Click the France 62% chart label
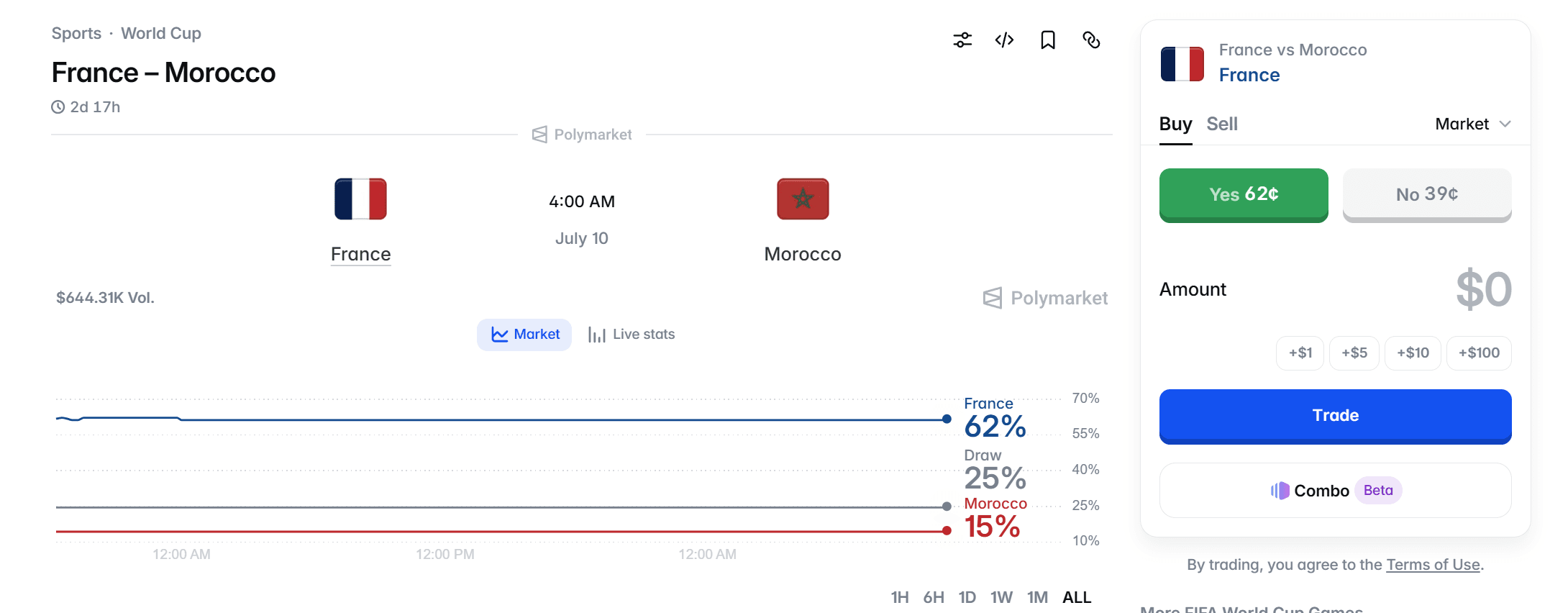 [x=995, y=418]
